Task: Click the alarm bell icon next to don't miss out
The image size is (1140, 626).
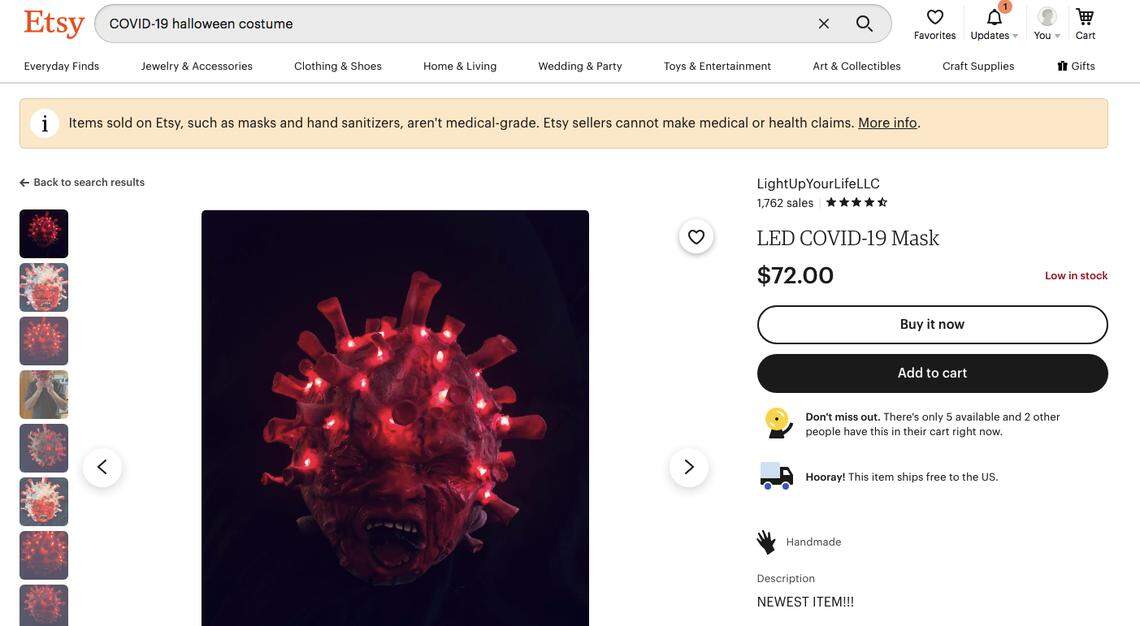Action: [x=776, y=423]
